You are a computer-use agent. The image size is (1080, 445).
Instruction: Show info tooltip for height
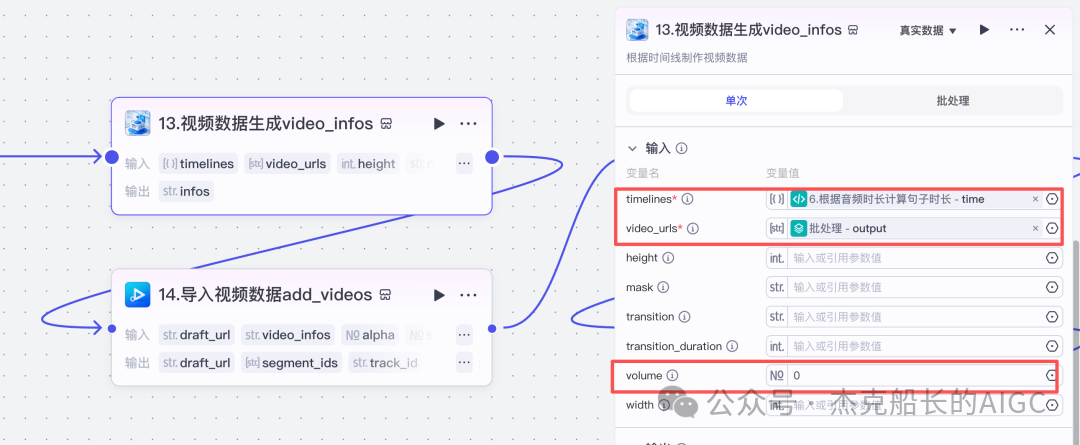(x=668, y=258)
